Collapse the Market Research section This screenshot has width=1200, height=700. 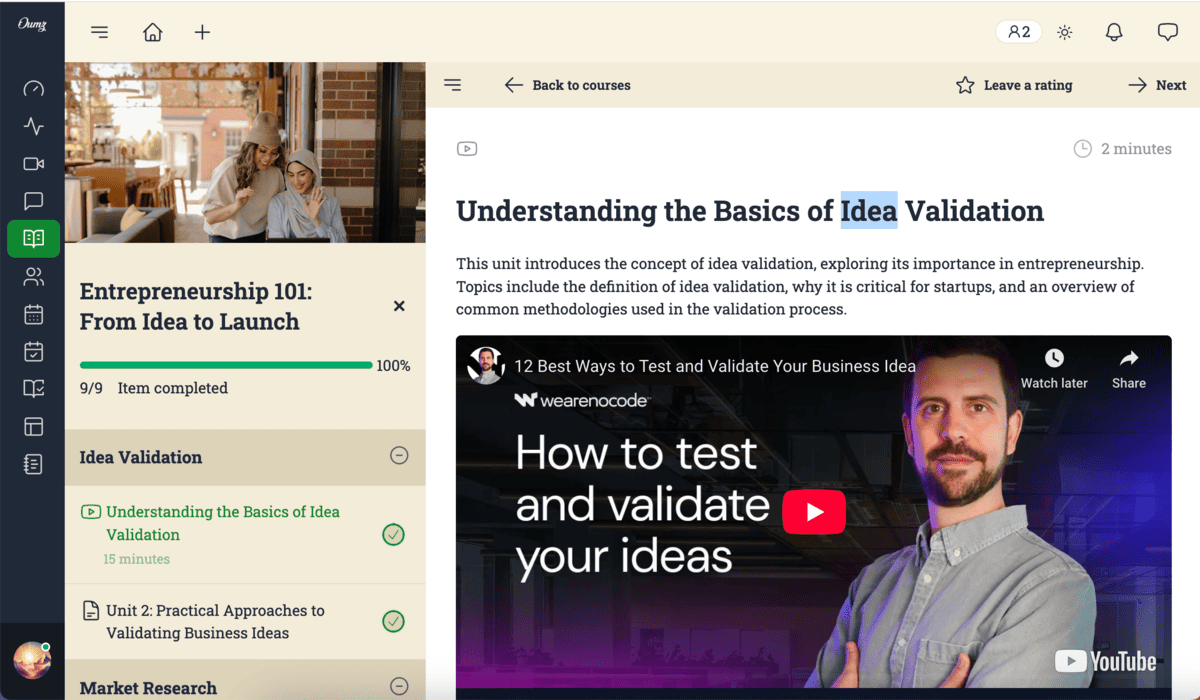click(399, 686)
